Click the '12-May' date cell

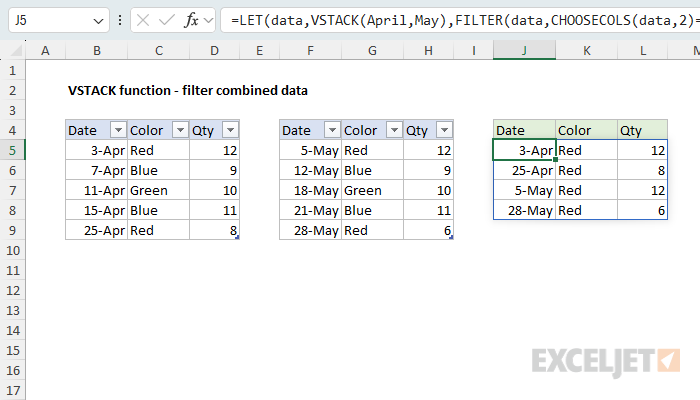[310, 171]
